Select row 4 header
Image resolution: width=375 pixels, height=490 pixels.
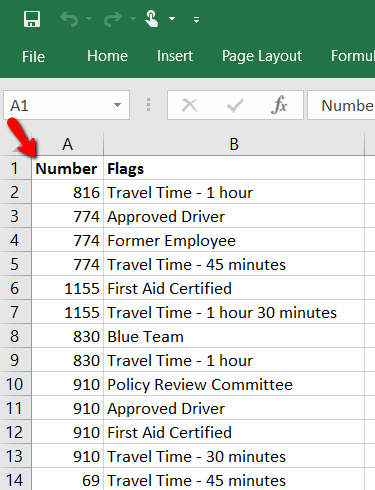16,240
